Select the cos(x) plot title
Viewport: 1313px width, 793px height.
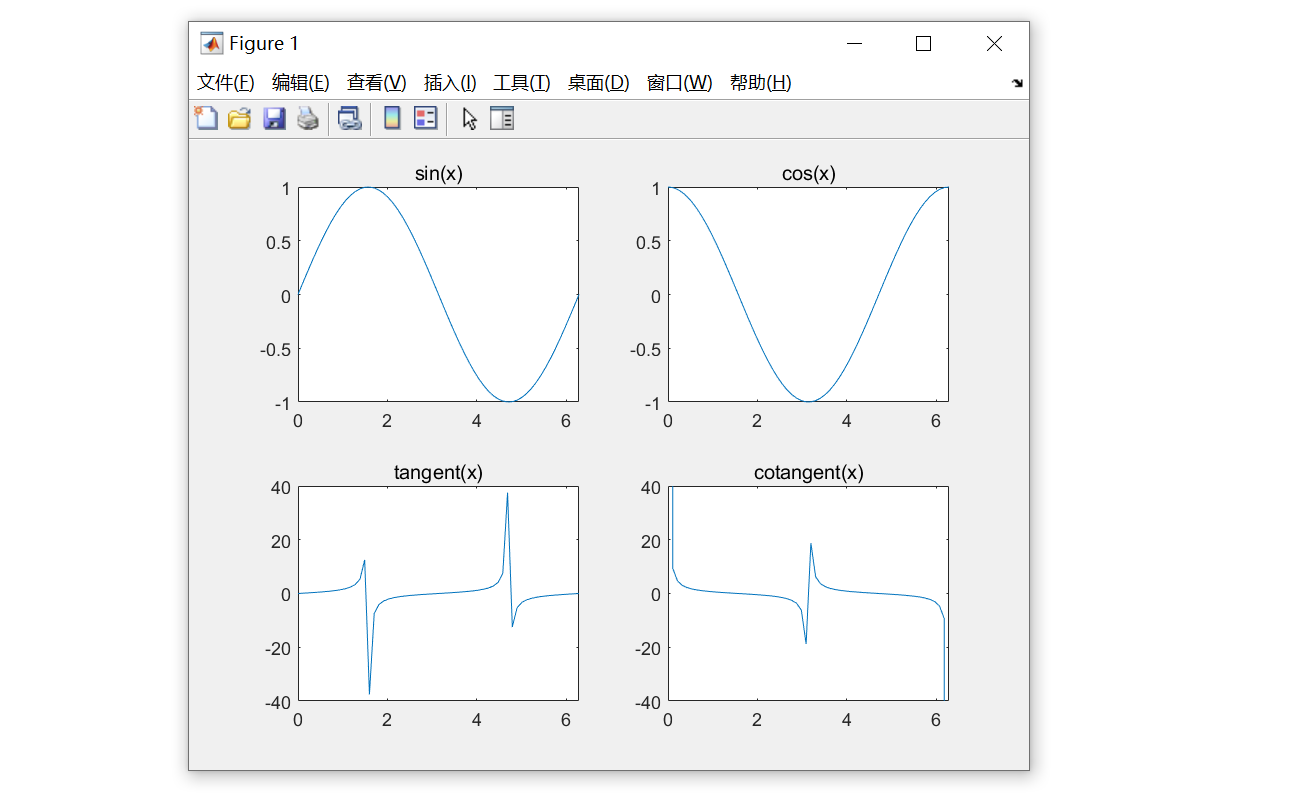coord(808,174)
